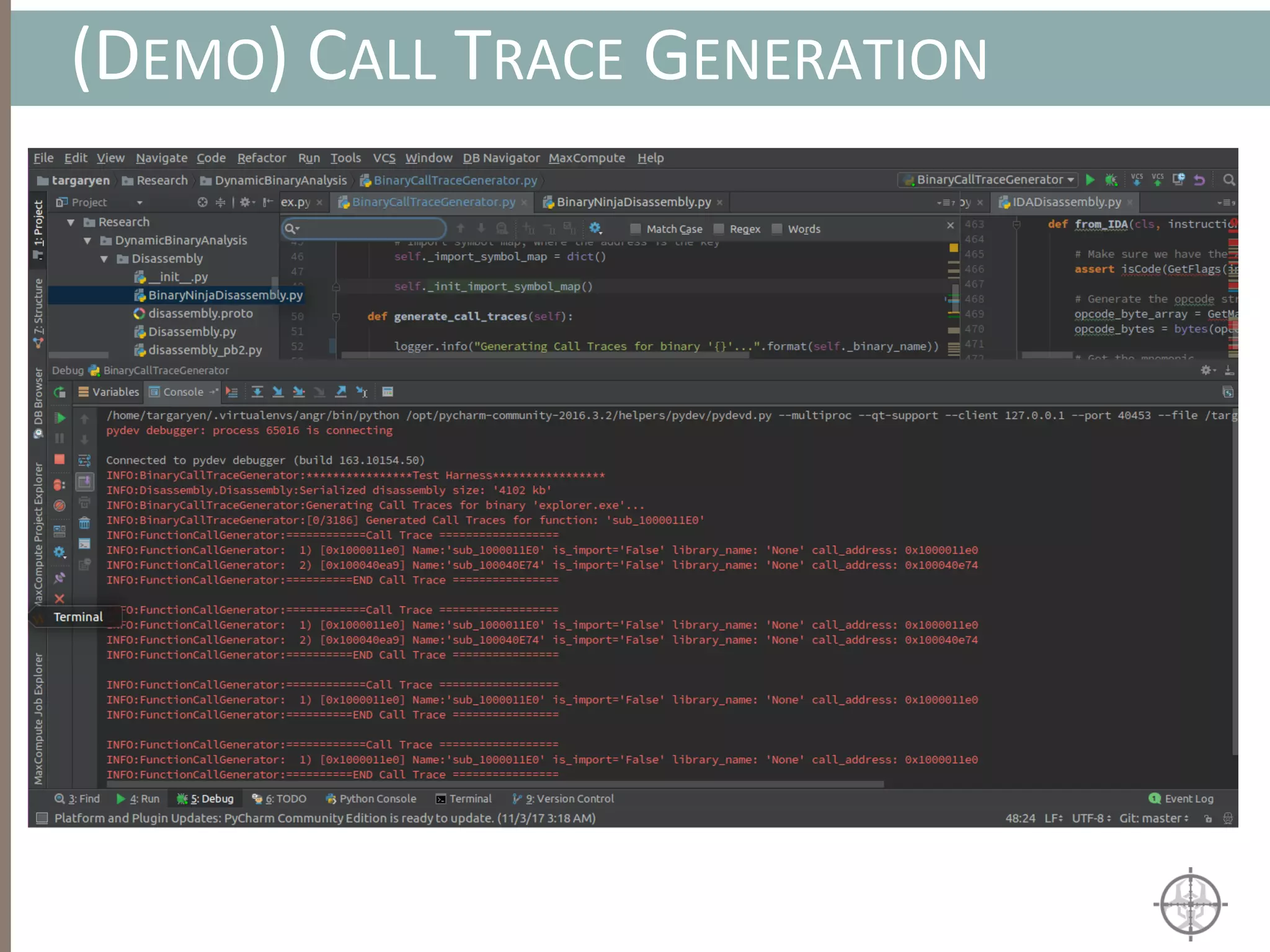Go to next search occurrence arrow
The image size is (1270, 952).
pyautogui.click(x=481, y=229)
